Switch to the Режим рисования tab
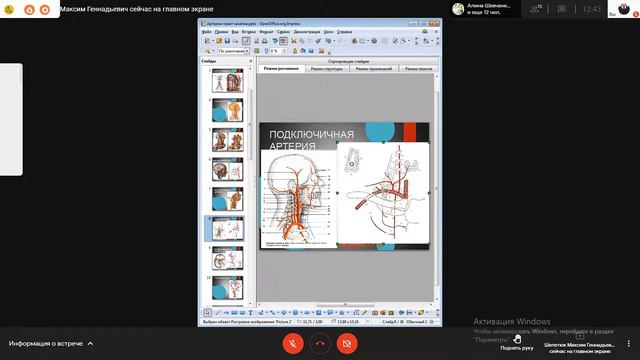Screen dimensions: 640x360 [x=281, y=69]
